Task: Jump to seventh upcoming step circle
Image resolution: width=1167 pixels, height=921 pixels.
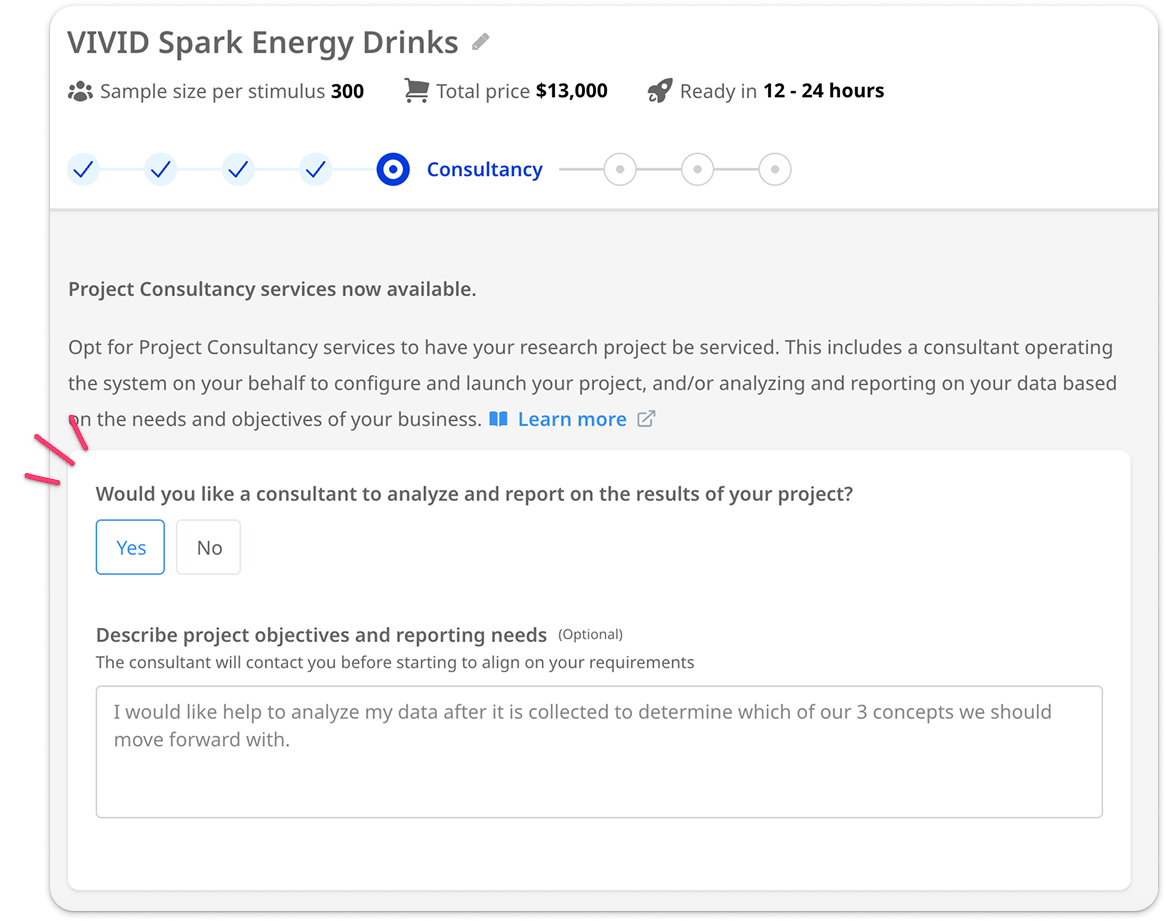Action: click(697, 170)
